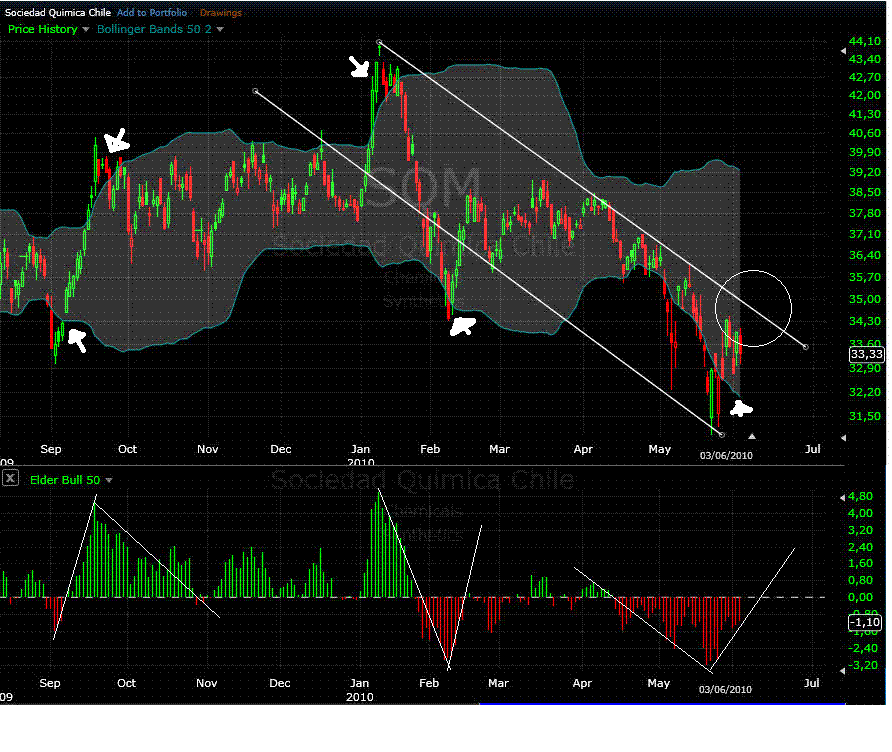Image resolution: width=892 pixels, height=752 pixels.
Task: Click the white circle drawing on chart
Action: click(754, 308)
